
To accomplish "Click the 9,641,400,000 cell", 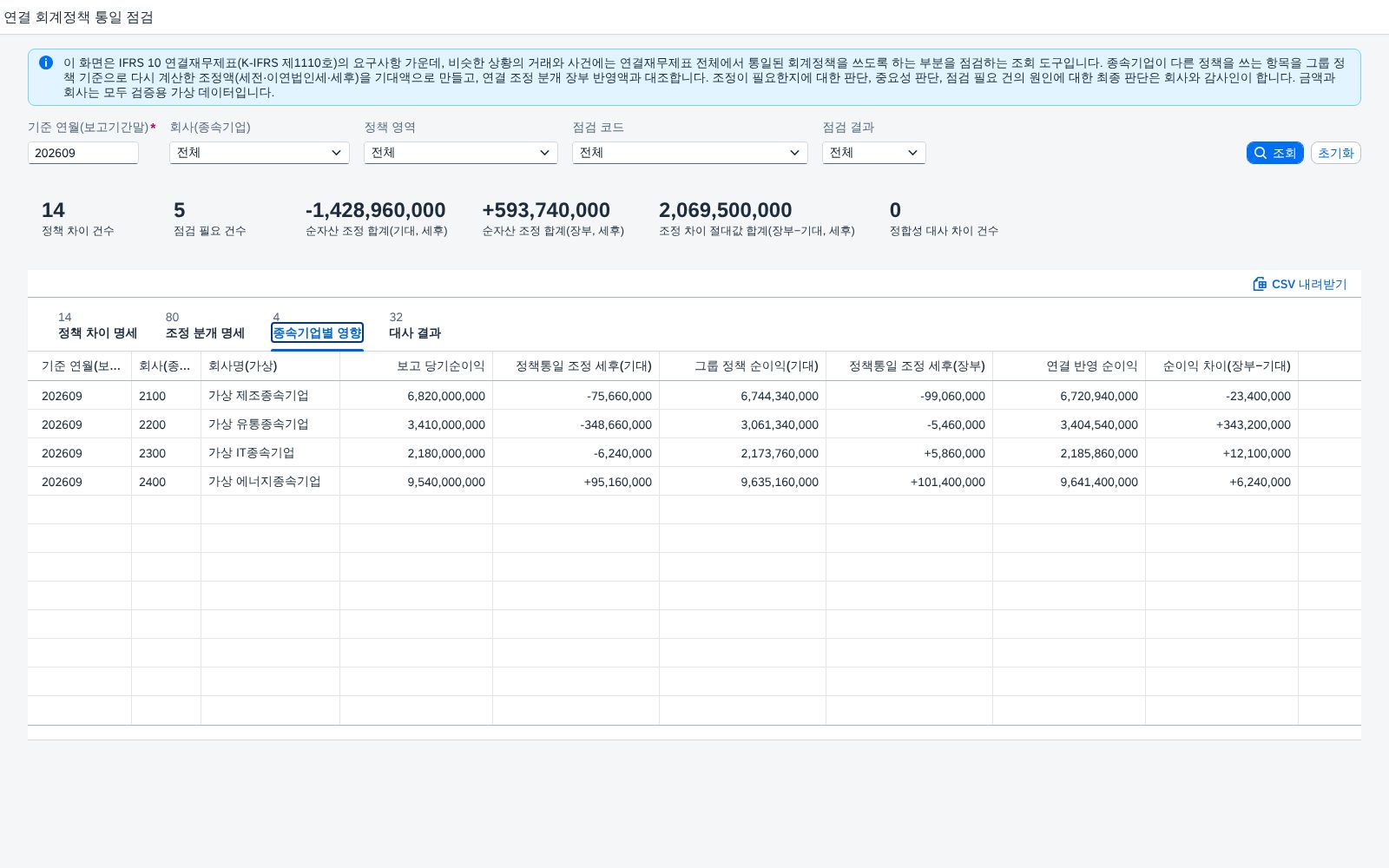I will pyautogui.click(x=1070, y=482).
